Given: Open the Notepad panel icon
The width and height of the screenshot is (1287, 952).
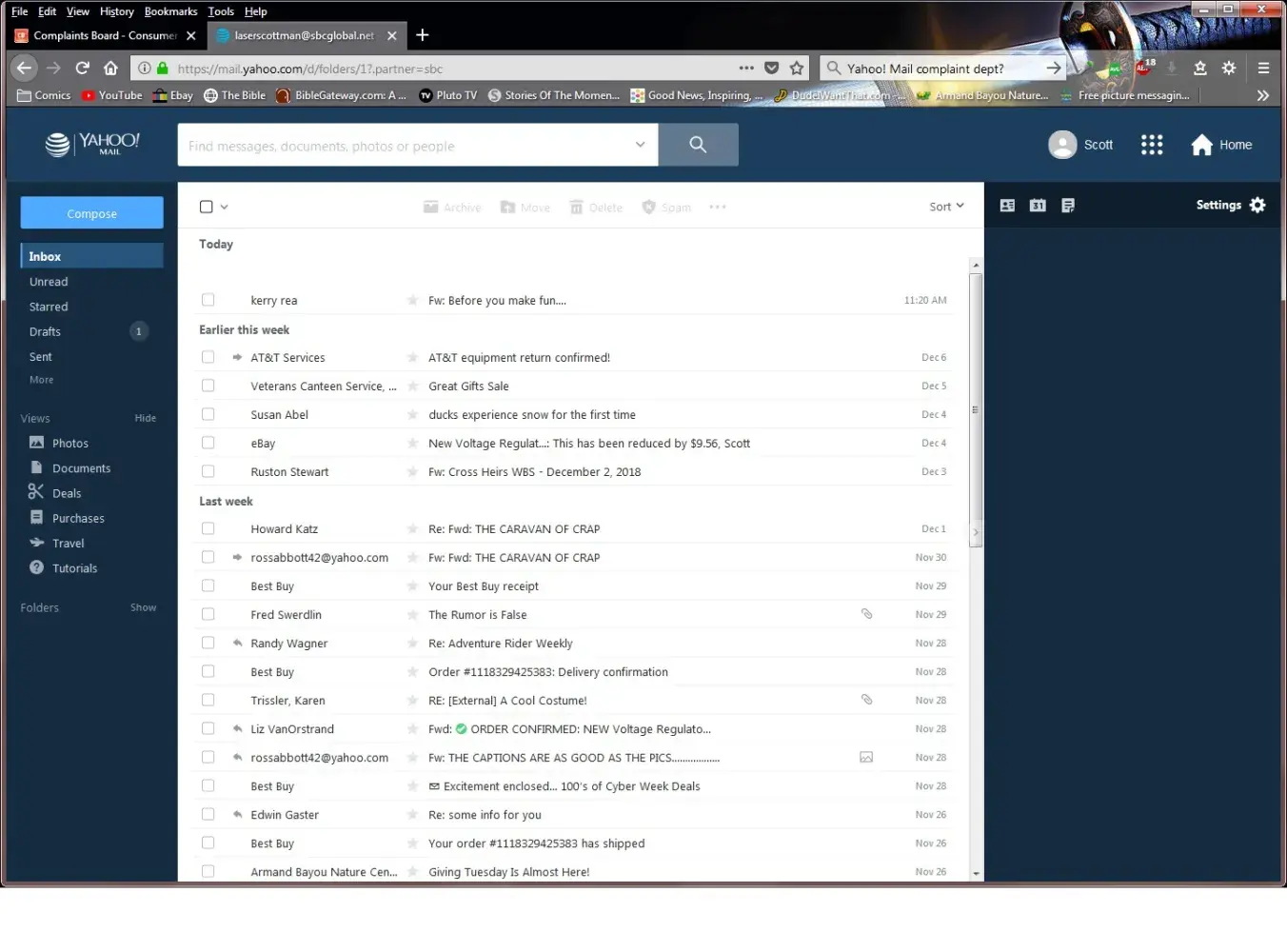Looking at the screenshot, I should click(x=1068, y=206).
